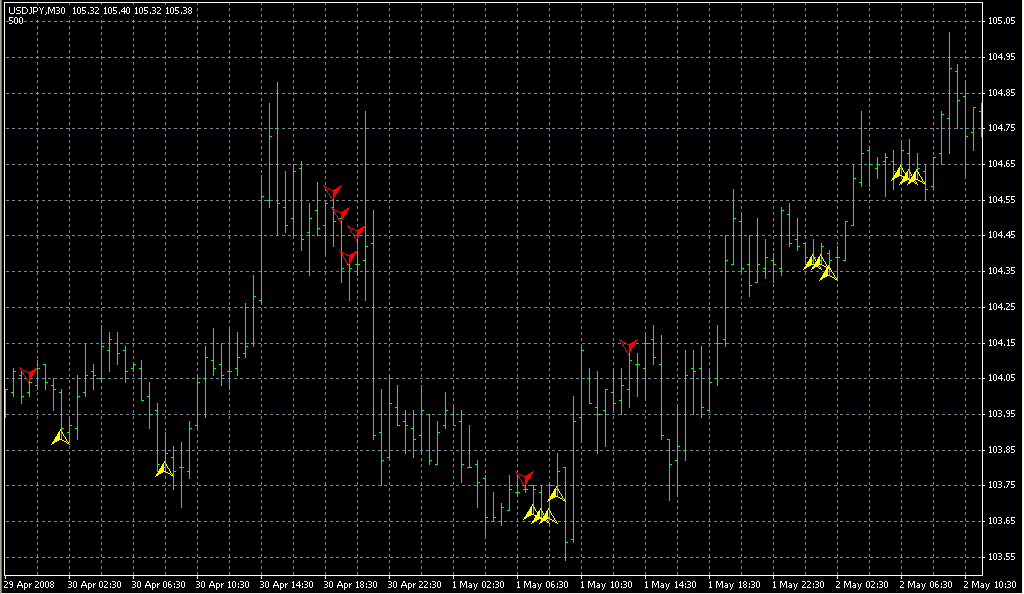Select the red sell arrow near 1 May 06:30
Viewport: 1024px width, 594px height.
tap(524, 478)
